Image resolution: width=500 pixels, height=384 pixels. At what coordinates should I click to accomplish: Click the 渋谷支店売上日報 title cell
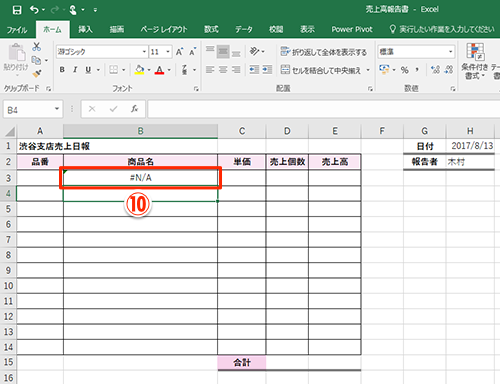[x=54, y=146]
